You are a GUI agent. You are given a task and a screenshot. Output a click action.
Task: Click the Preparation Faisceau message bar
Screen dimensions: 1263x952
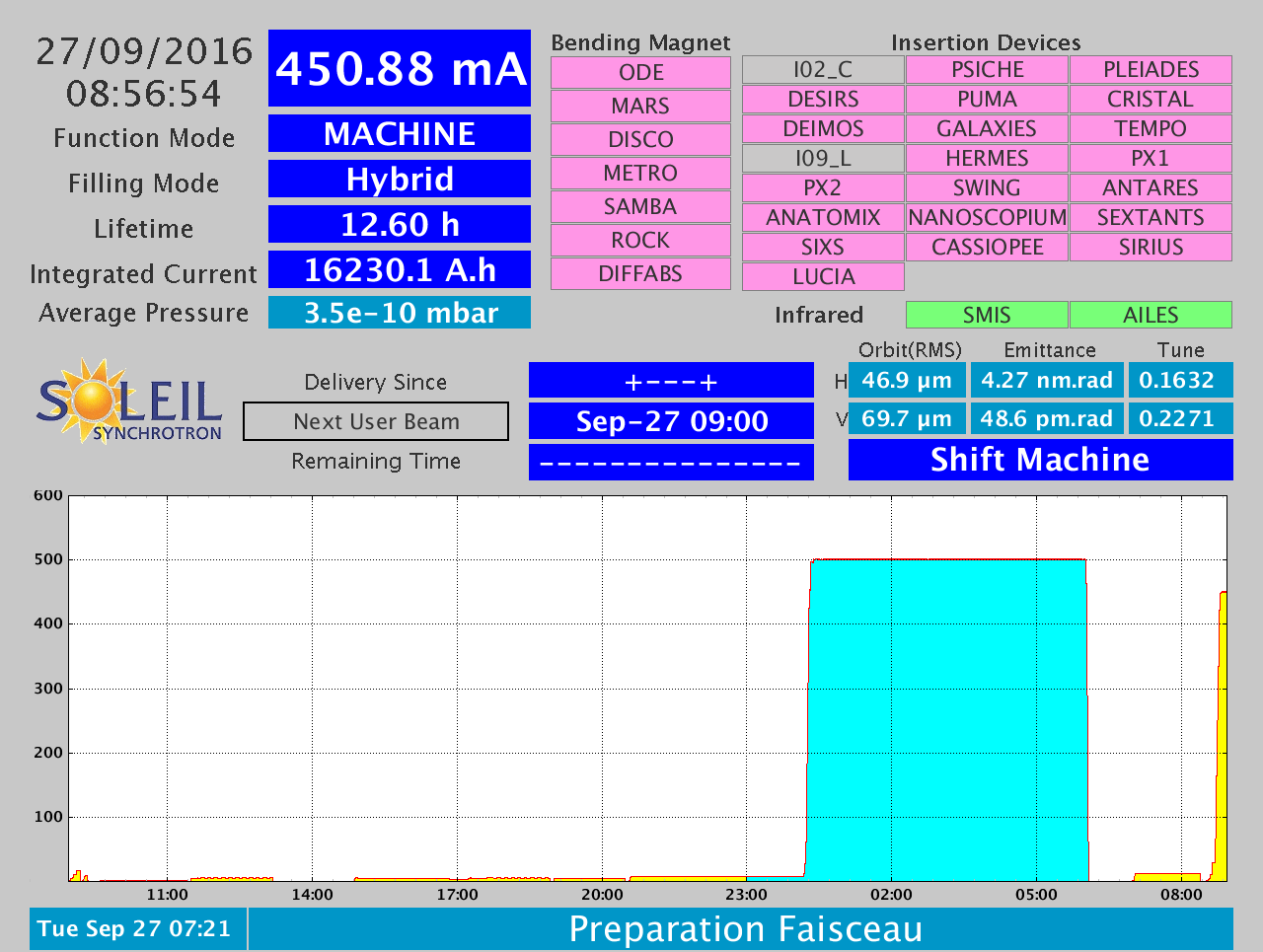(x=741, y=929)
